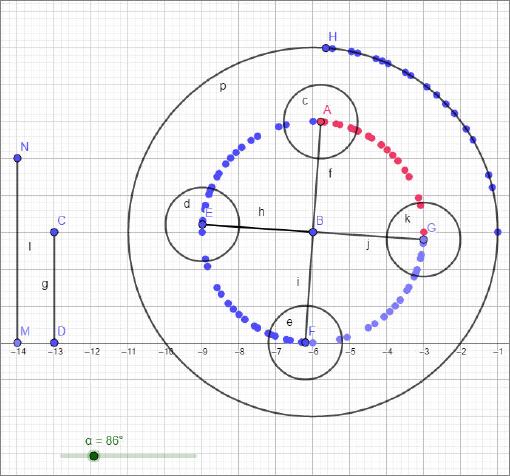Click the label j of segment BG
Screen dimensions: 510x476
pyautogui.click(x=368, y=245)
